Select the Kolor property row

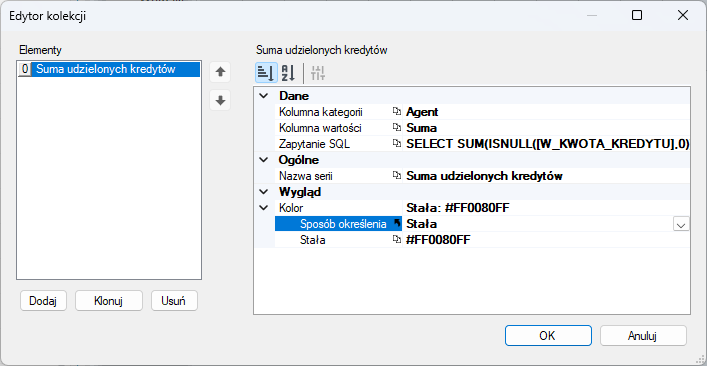[x=482, y=208]
